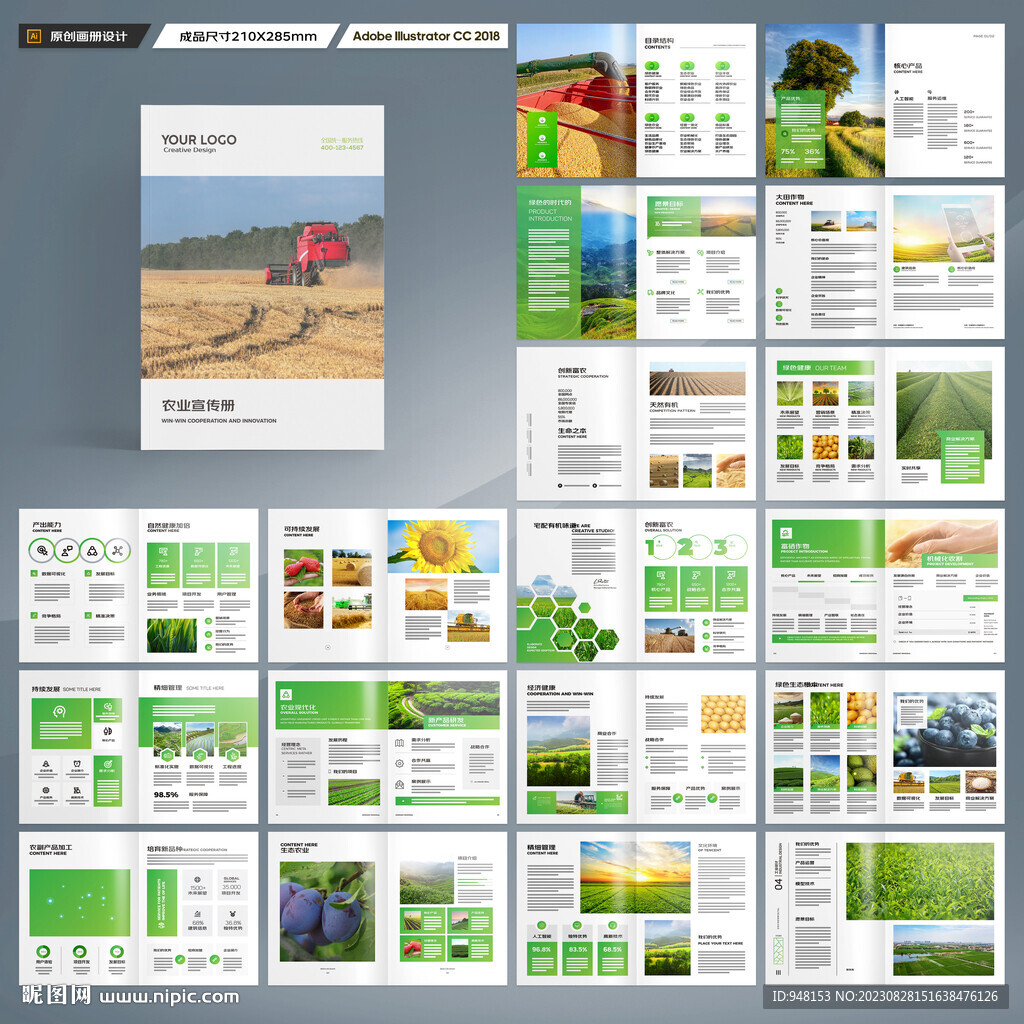Click the '98.5%' statistic
1024x1024 pixels.
tap(166, 795)
